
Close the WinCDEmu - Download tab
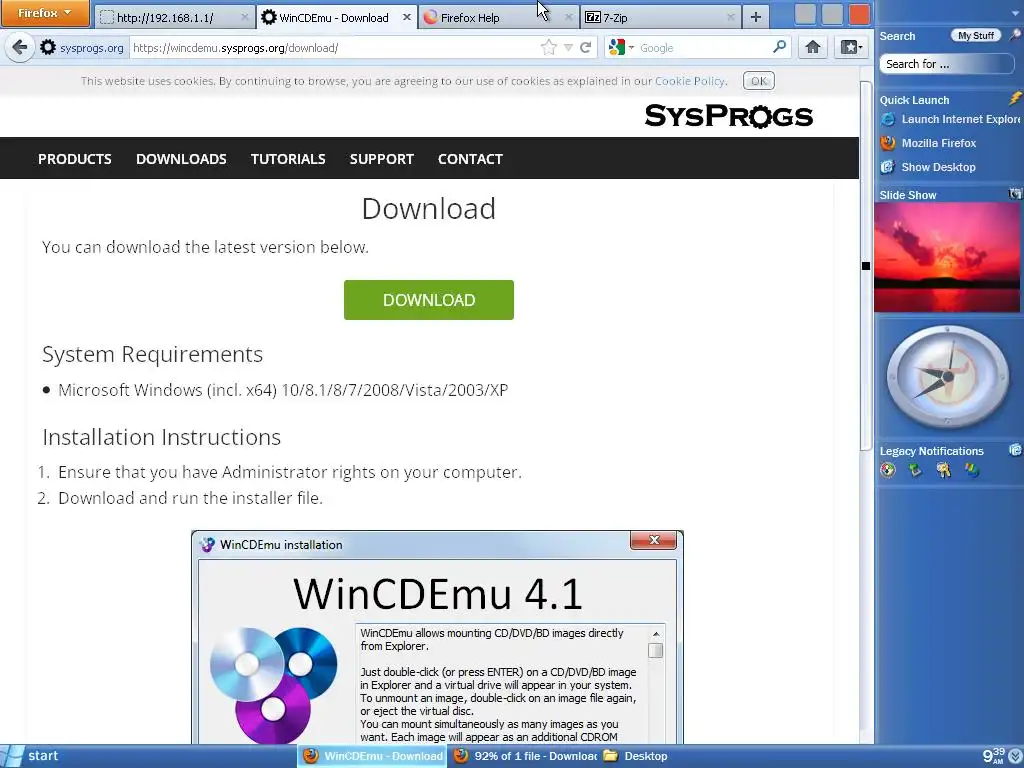406,18
